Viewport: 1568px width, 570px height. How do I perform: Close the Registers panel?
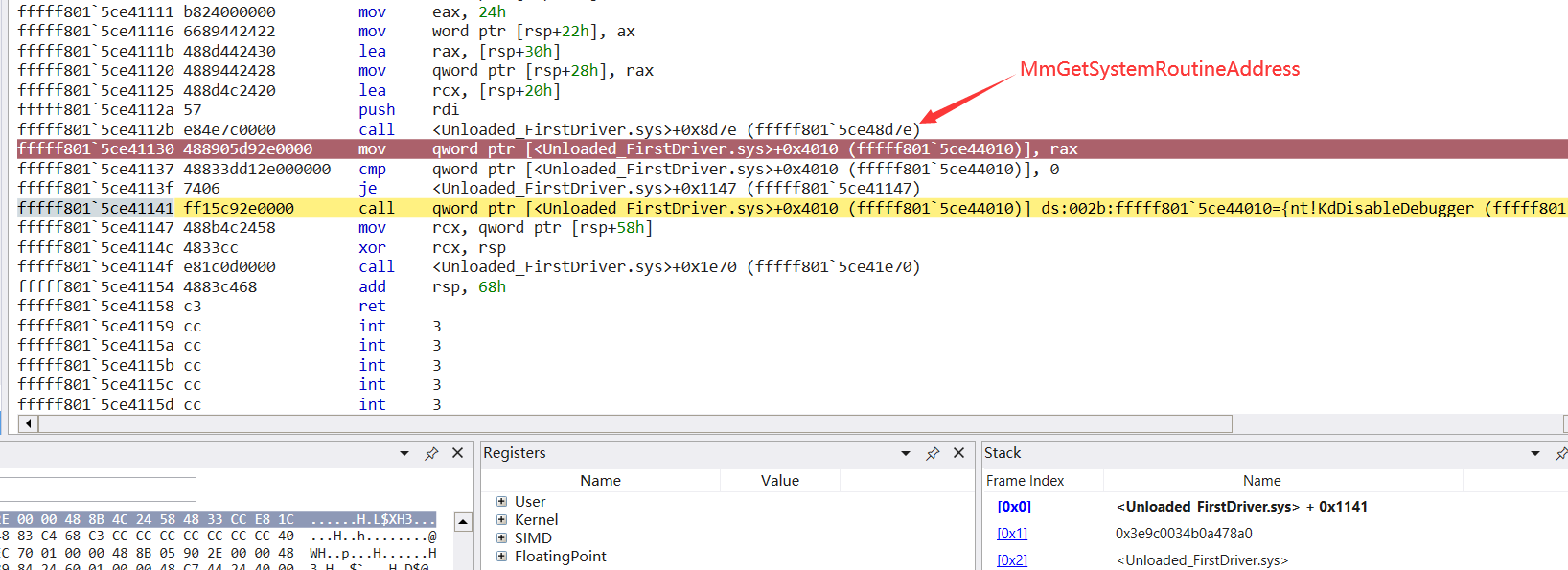(x=958, y=453)
